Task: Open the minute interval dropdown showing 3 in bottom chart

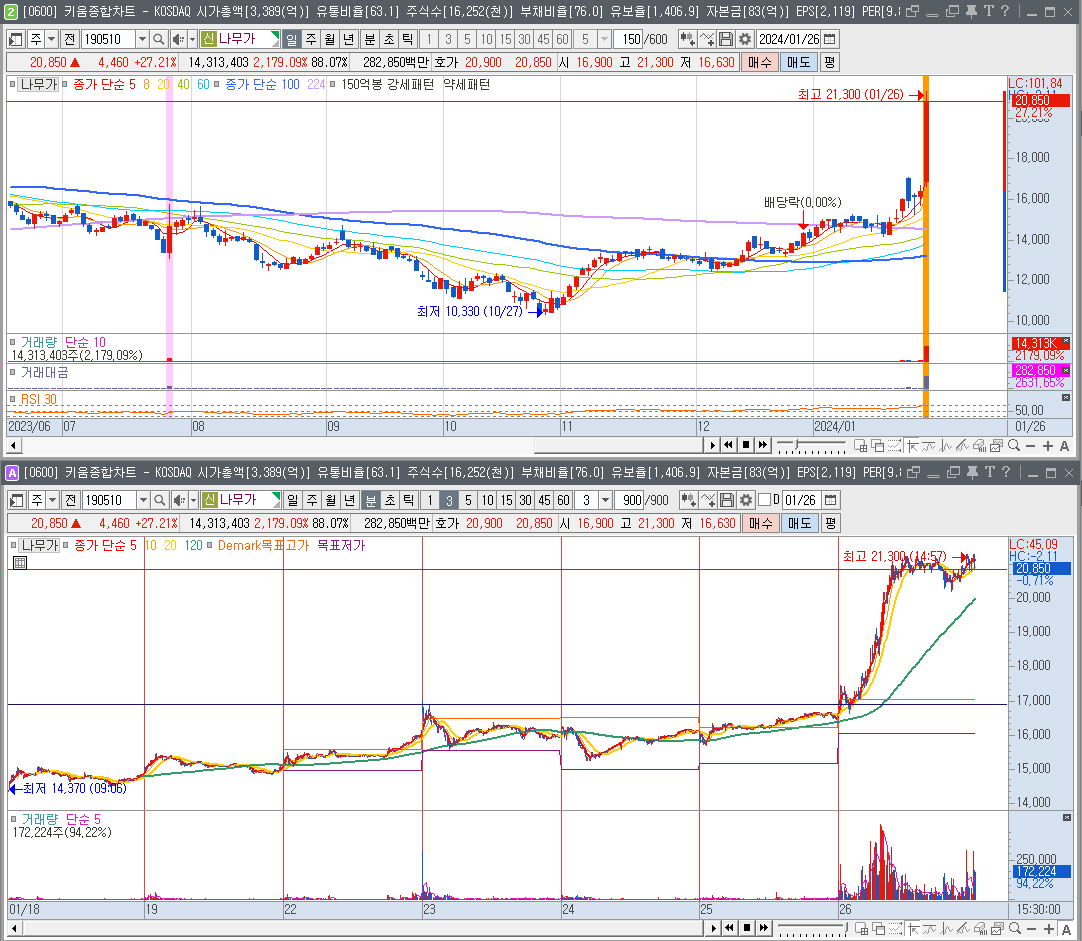Action: (x=605, y=500)
